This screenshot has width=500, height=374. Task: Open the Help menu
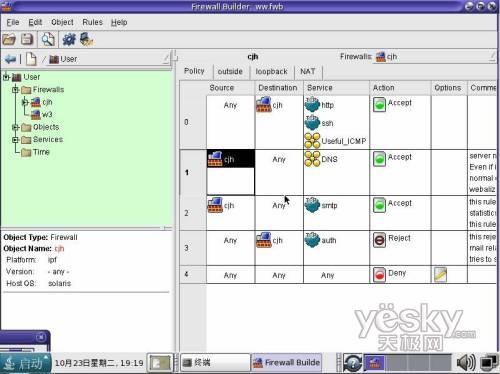click(x=119, y=22)
